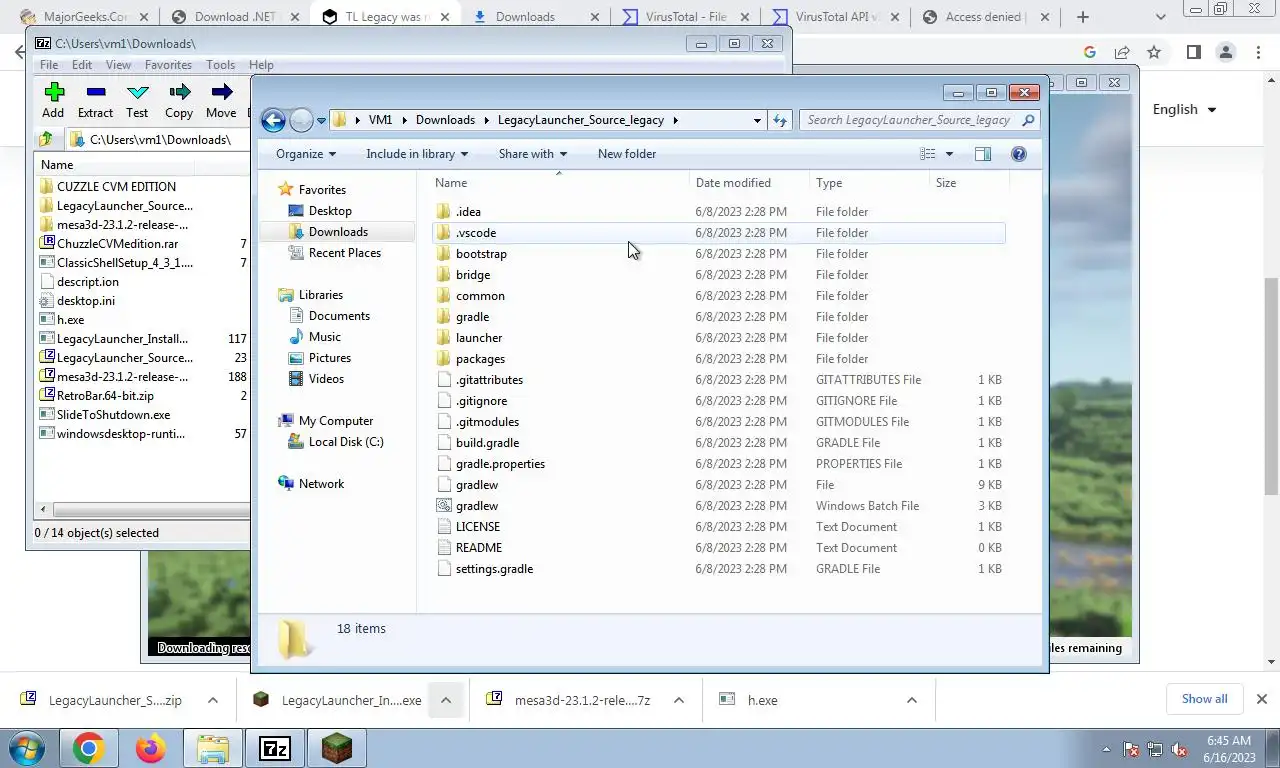Screen dimensions: 1280x768
Task: Click the change view icon in Explorer
Action: point(928,154)
